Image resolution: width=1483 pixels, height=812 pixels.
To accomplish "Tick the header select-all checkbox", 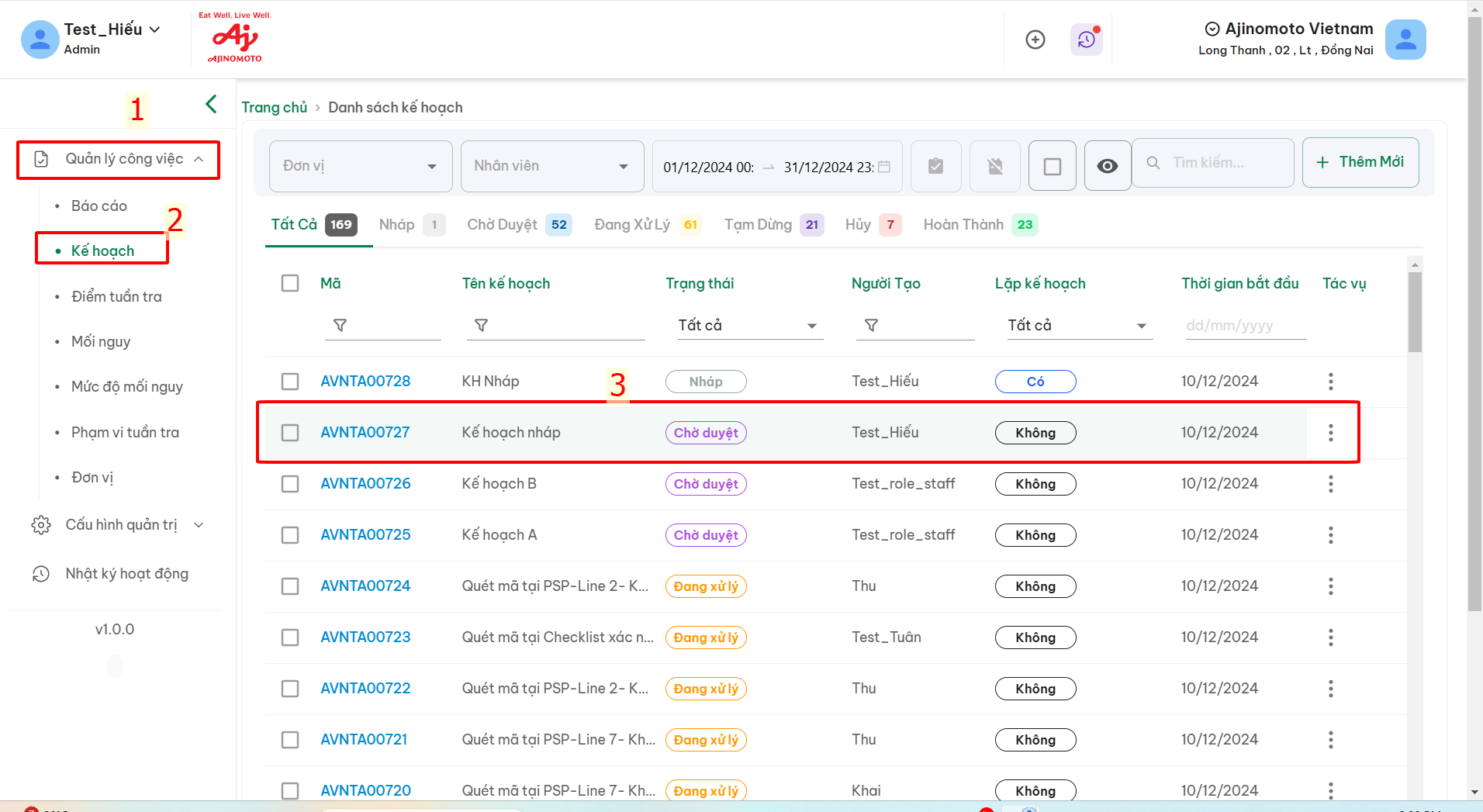I will coord(290,283).
